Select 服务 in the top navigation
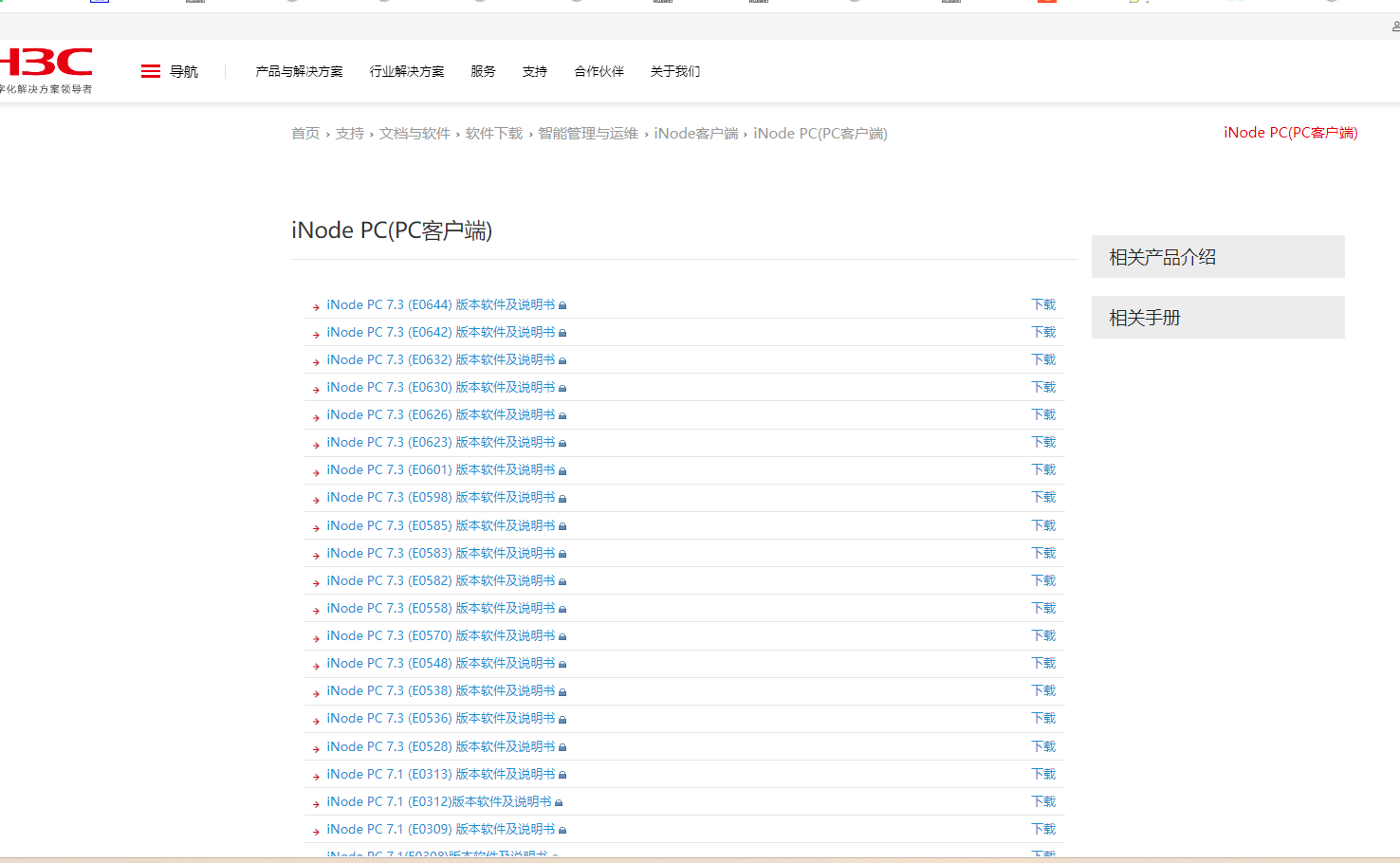1400x863 pixels. 483,71
